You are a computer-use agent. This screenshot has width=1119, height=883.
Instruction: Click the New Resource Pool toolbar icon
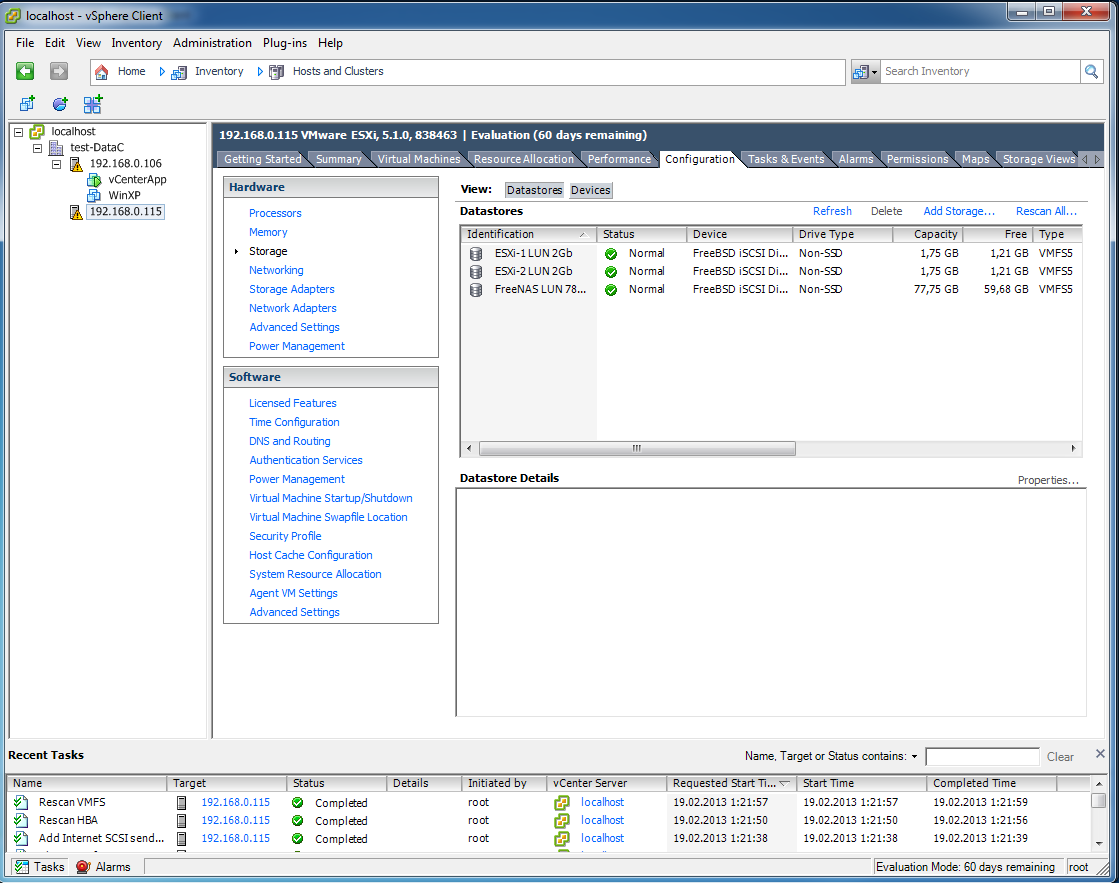pos(60,104)
